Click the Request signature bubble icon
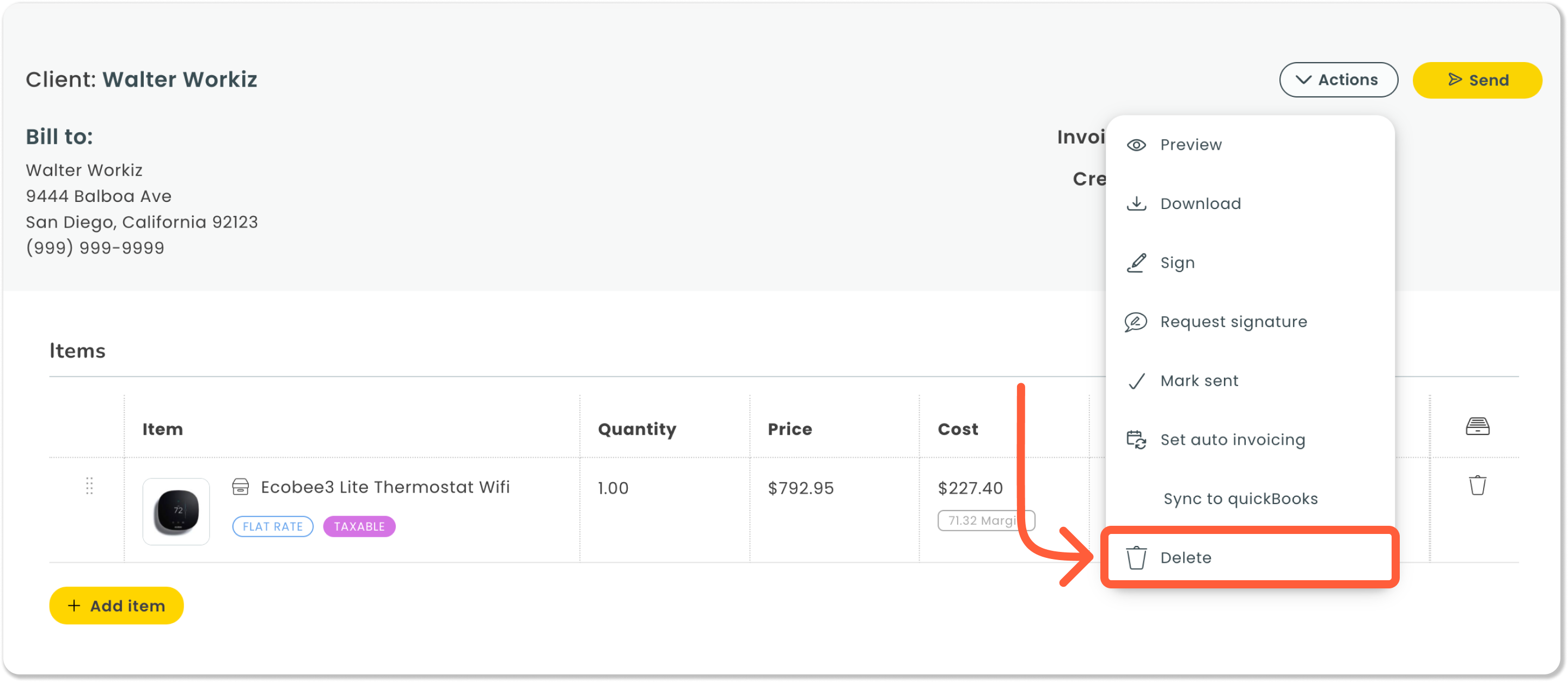The width and height of the screenshot is (1568, 682). pyautogui.click(x=1136, y=322)
